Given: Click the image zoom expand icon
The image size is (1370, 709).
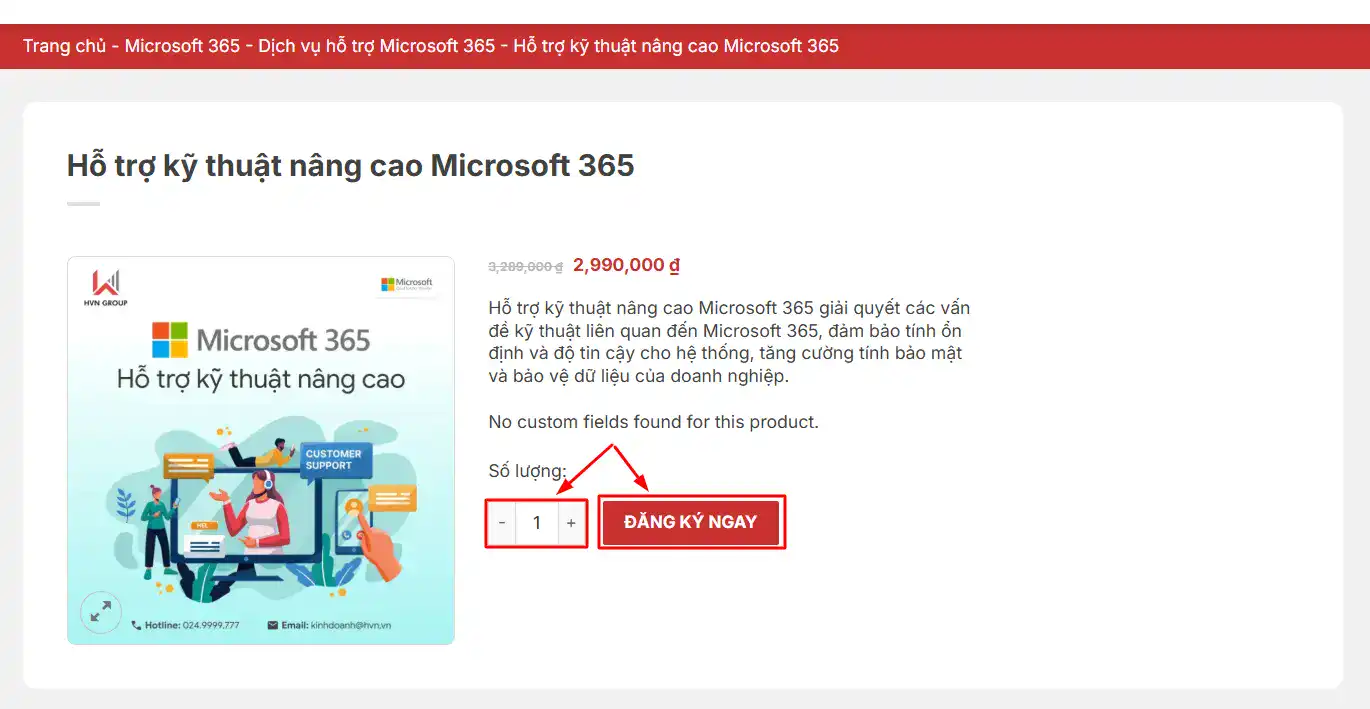Looking at the screenshot, I should coord(100,613).
